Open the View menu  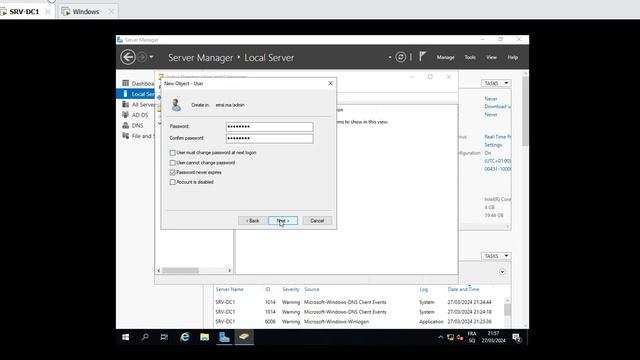coord(491,58)
